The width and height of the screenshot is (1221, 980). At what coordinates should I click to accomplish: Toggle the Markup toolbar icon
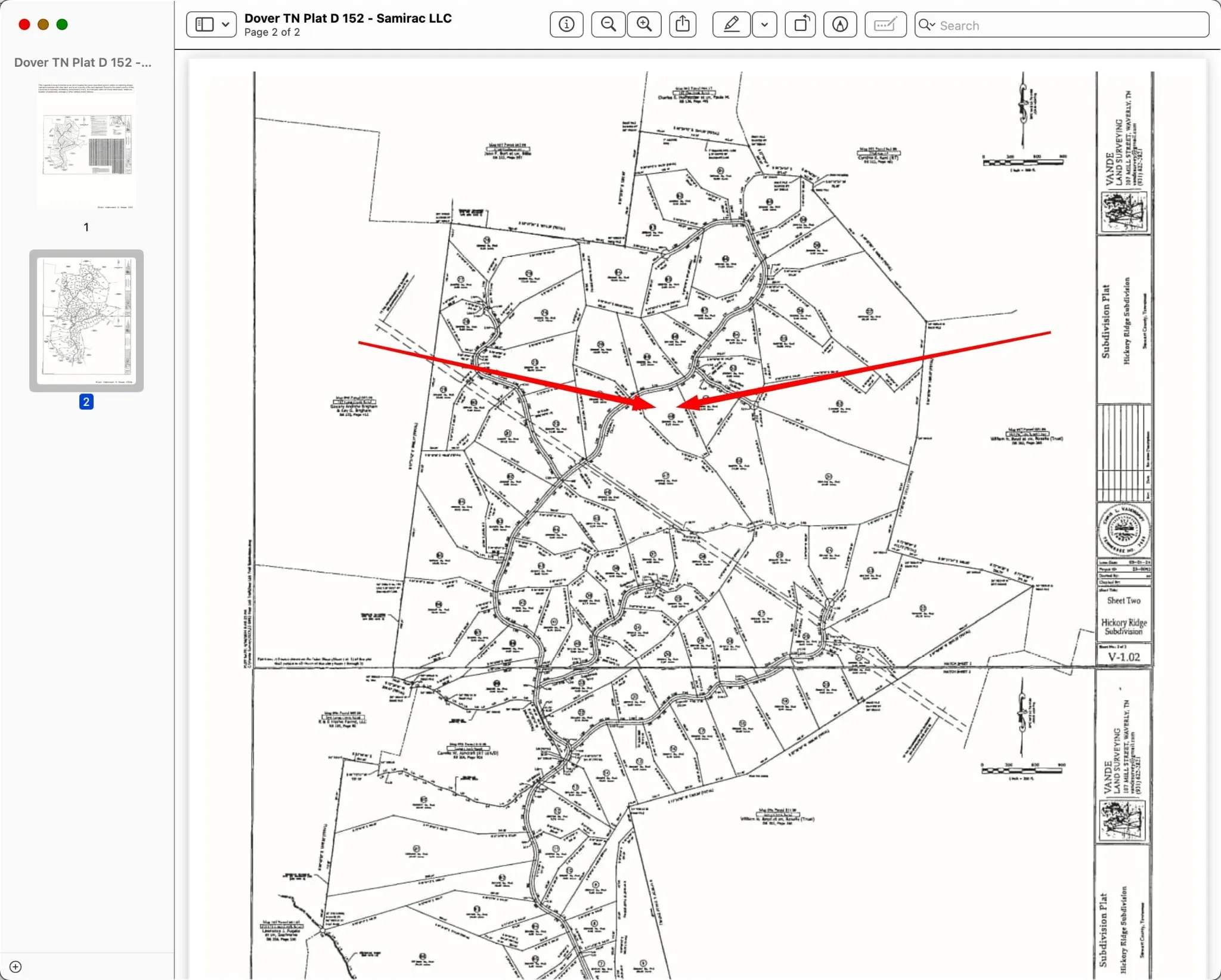pyautogui.click(x=839, y=24)
